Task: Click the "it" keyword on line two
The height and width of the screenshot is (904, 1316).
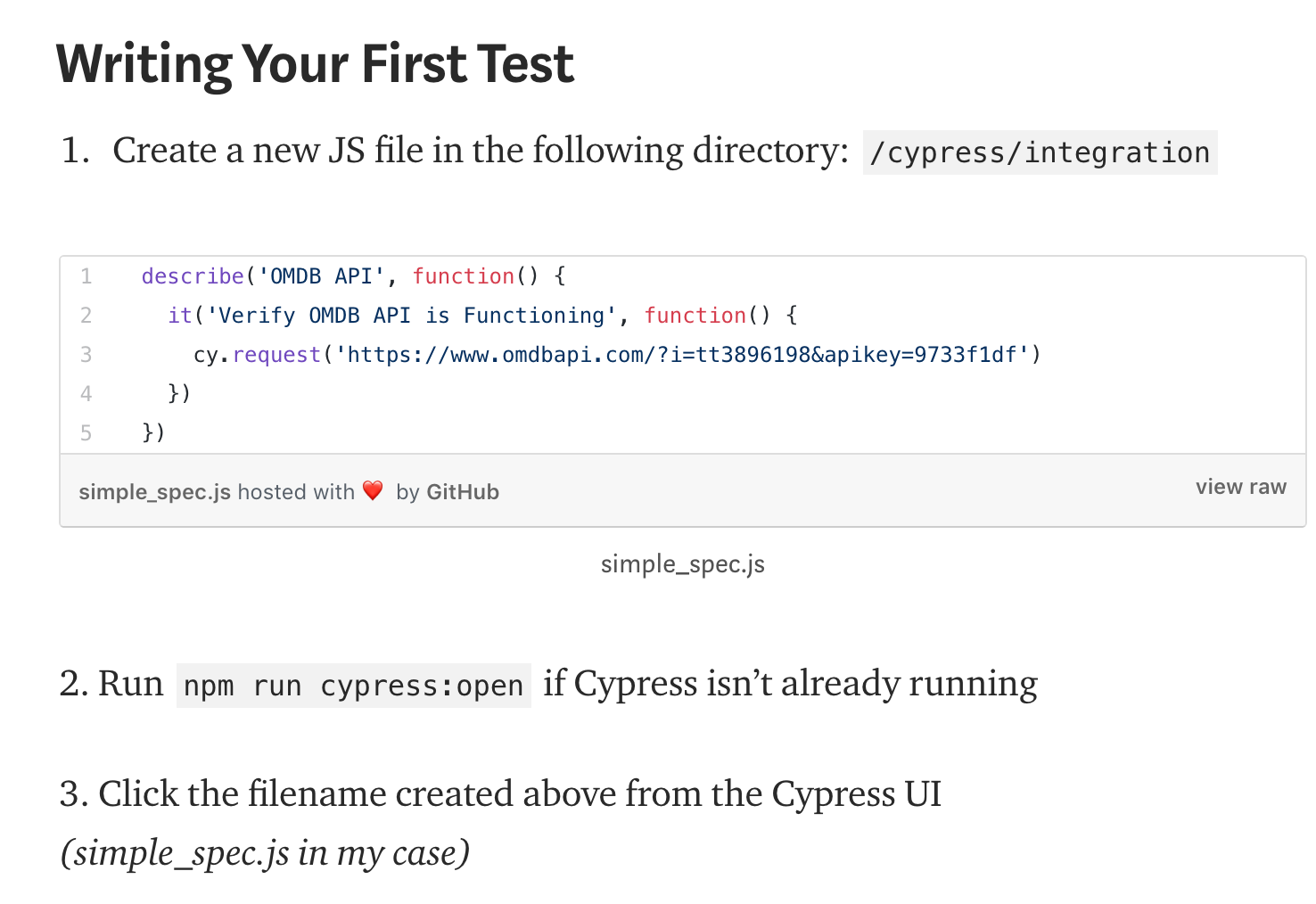Action: 179,316
